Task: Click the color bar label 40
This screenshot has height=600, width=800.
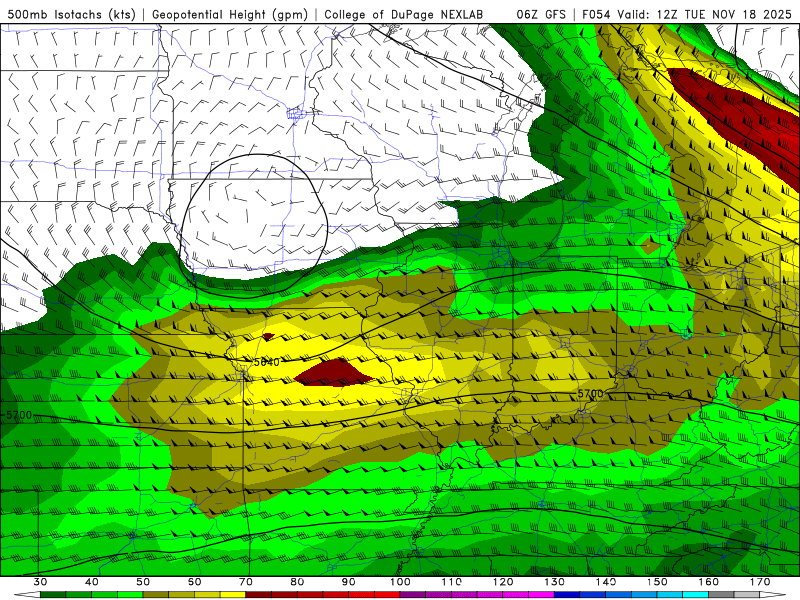Action: click(92, 582)
